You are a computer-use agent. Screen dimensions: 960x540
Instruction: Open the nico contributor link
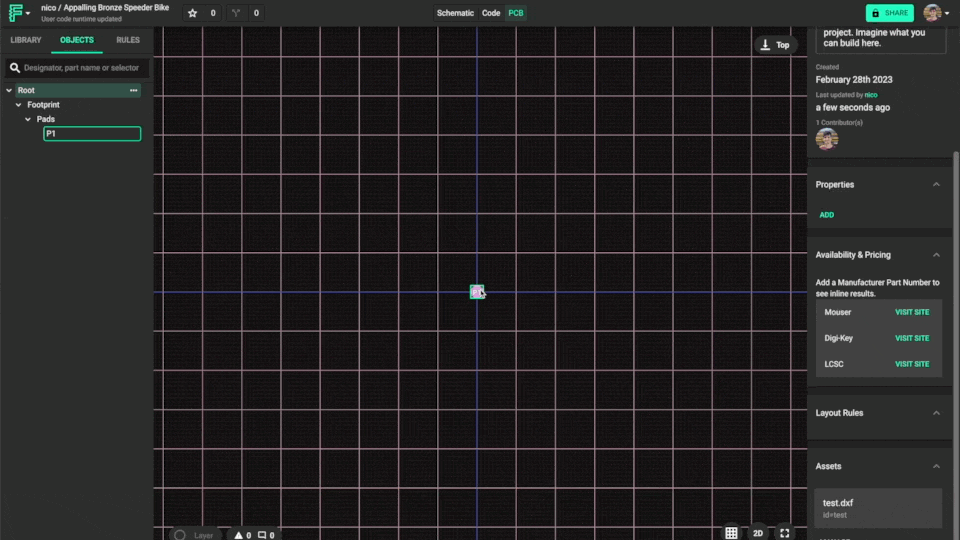pos(871,95)
